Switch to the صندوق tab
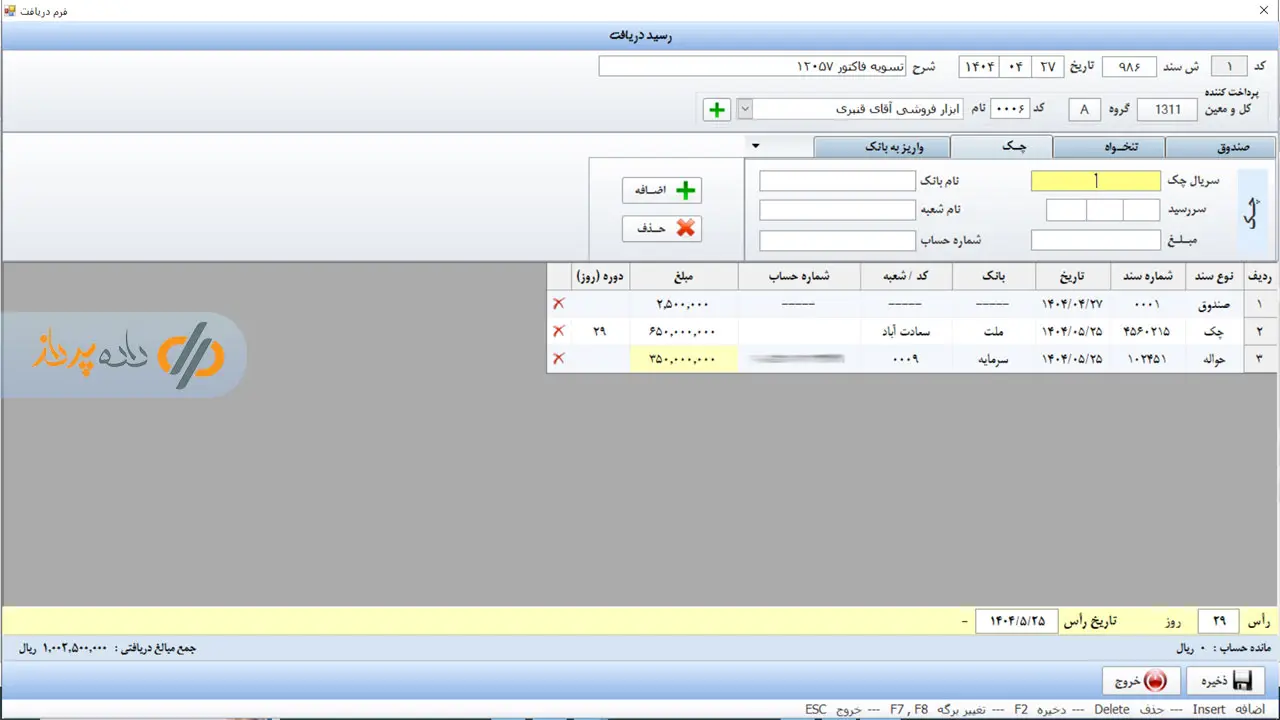 [x=1221, y=147]
